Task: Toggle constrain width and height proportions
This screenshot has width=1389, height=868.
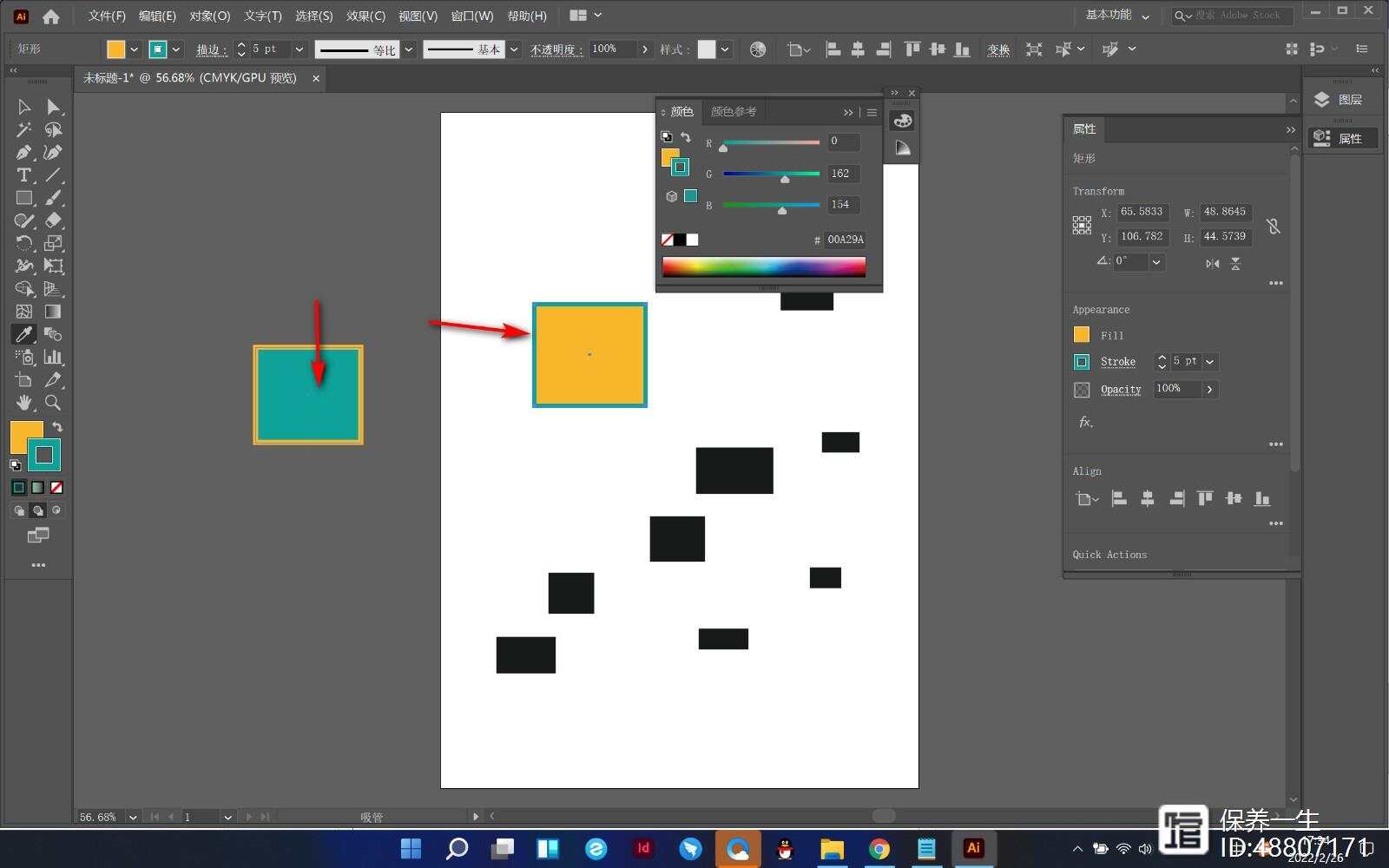Action: [x=1273, y=226]
